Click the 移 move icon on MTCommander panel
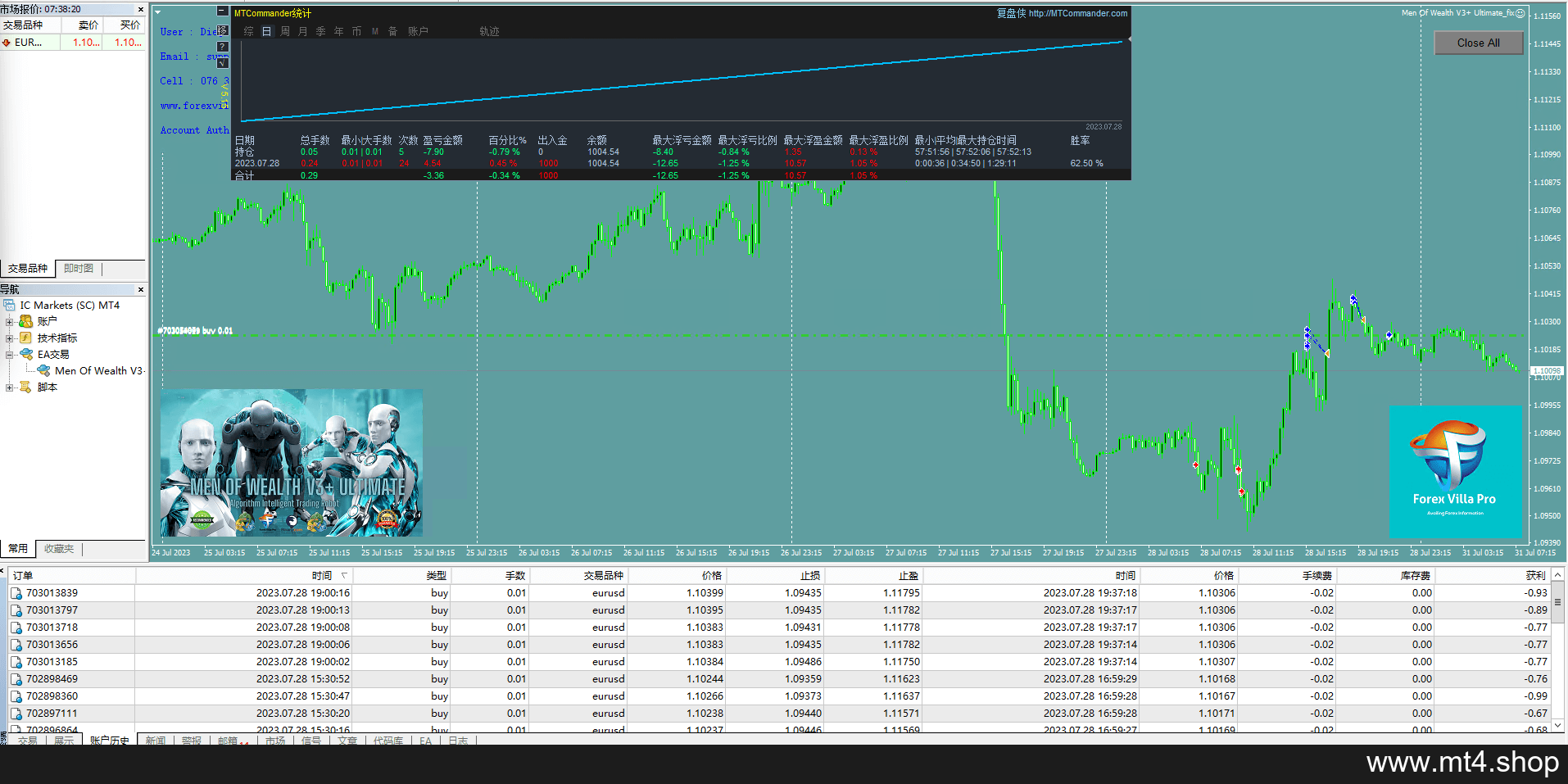1568x784 pixels. pyautogui.click(x=223, y=31)
